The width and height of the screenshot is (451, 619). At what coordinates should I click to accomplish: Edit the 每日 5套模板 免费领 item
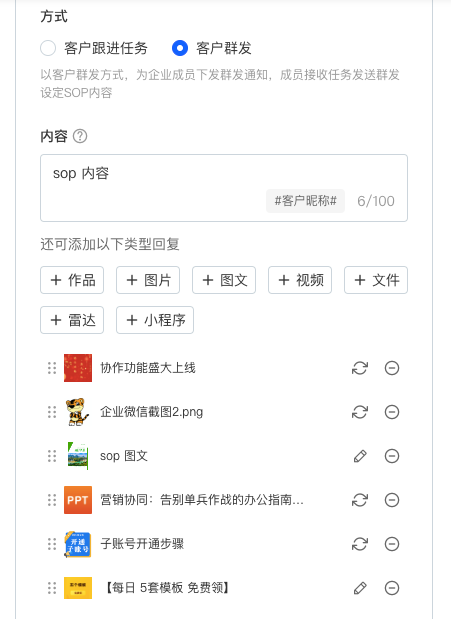click(x=360, y=588)
